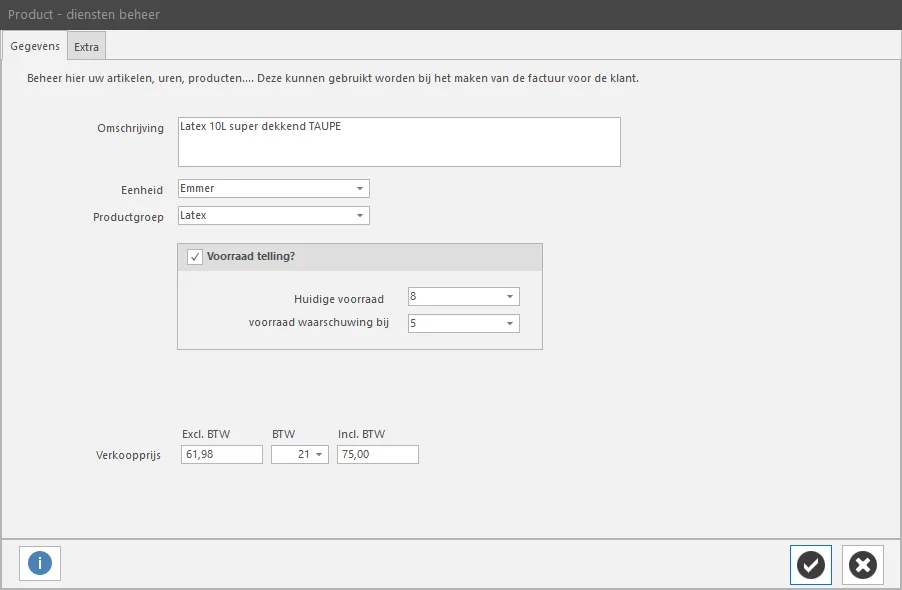902x590 pixels.
Task: Toggle the Voorraad telling checkbox
Action: pyautogui.click(x=195, y=256)
